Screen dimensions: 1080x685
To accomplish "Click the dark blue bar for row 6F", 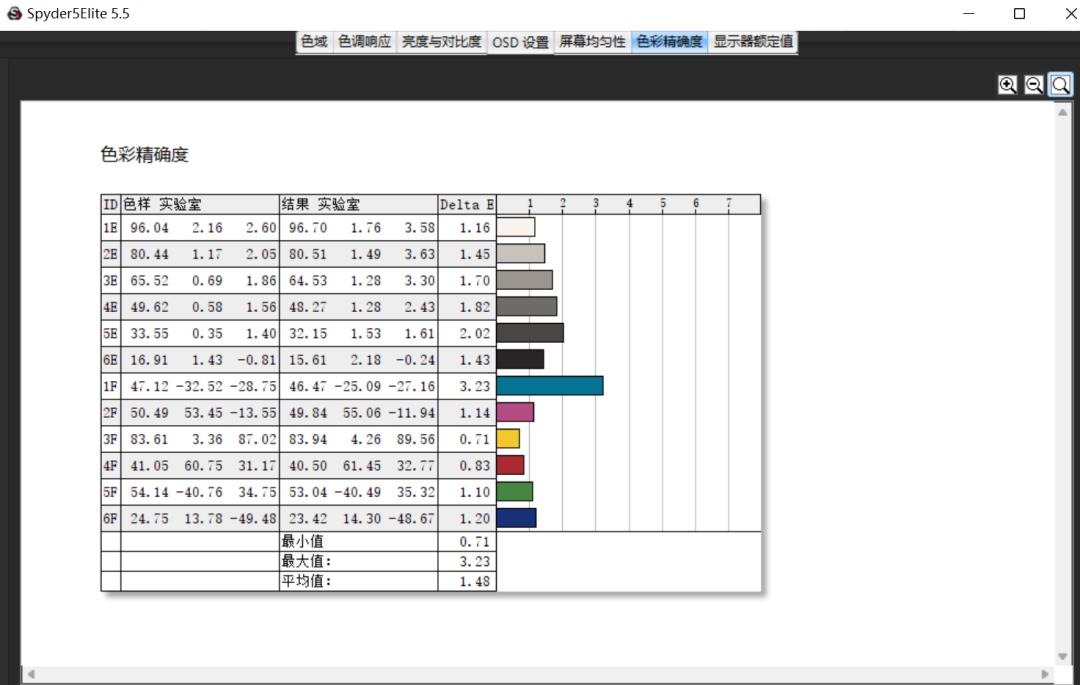I will click(516, 518).
